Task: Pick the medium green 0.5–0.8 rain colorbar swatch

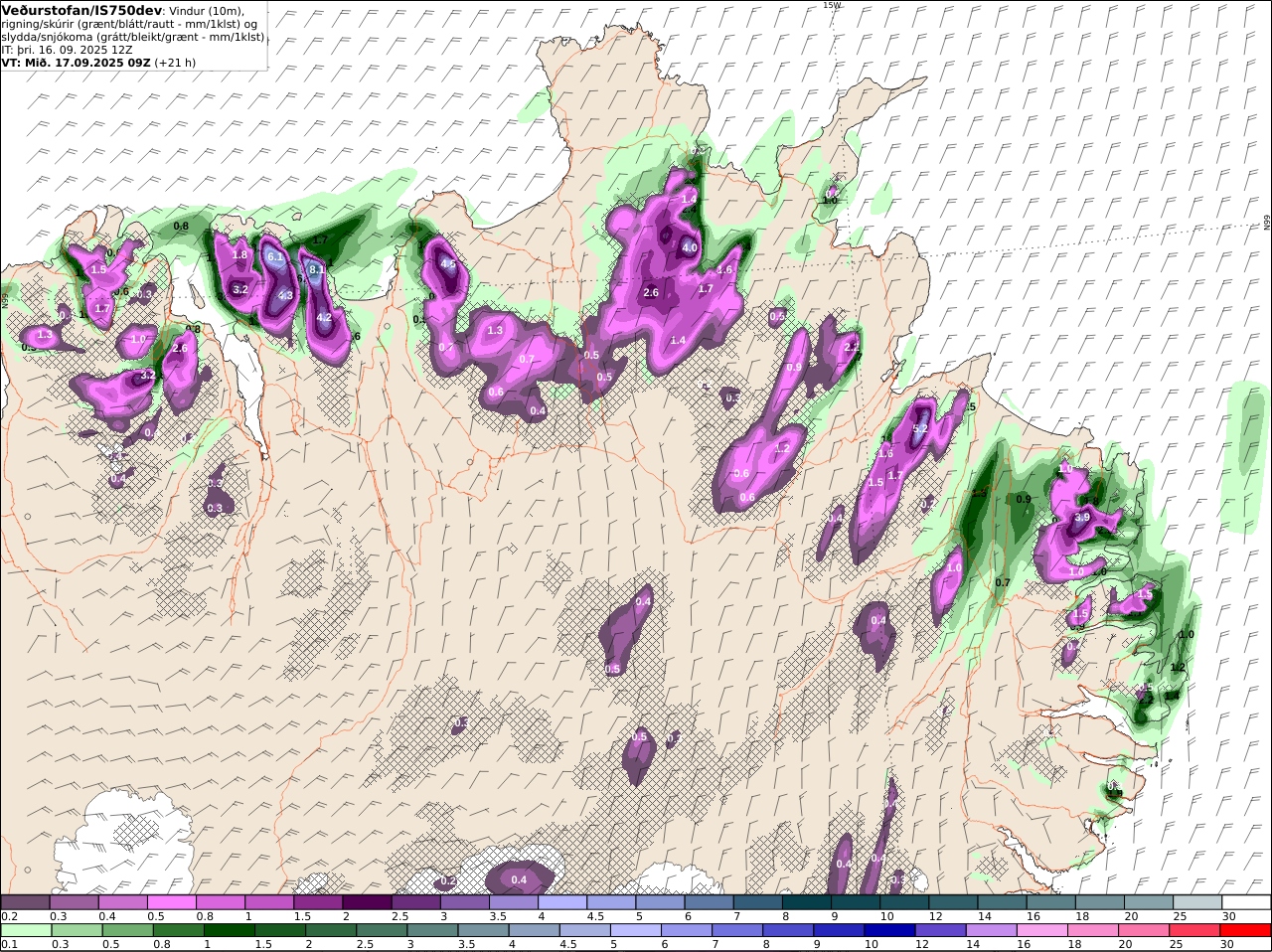Action: tap(127, 930)
